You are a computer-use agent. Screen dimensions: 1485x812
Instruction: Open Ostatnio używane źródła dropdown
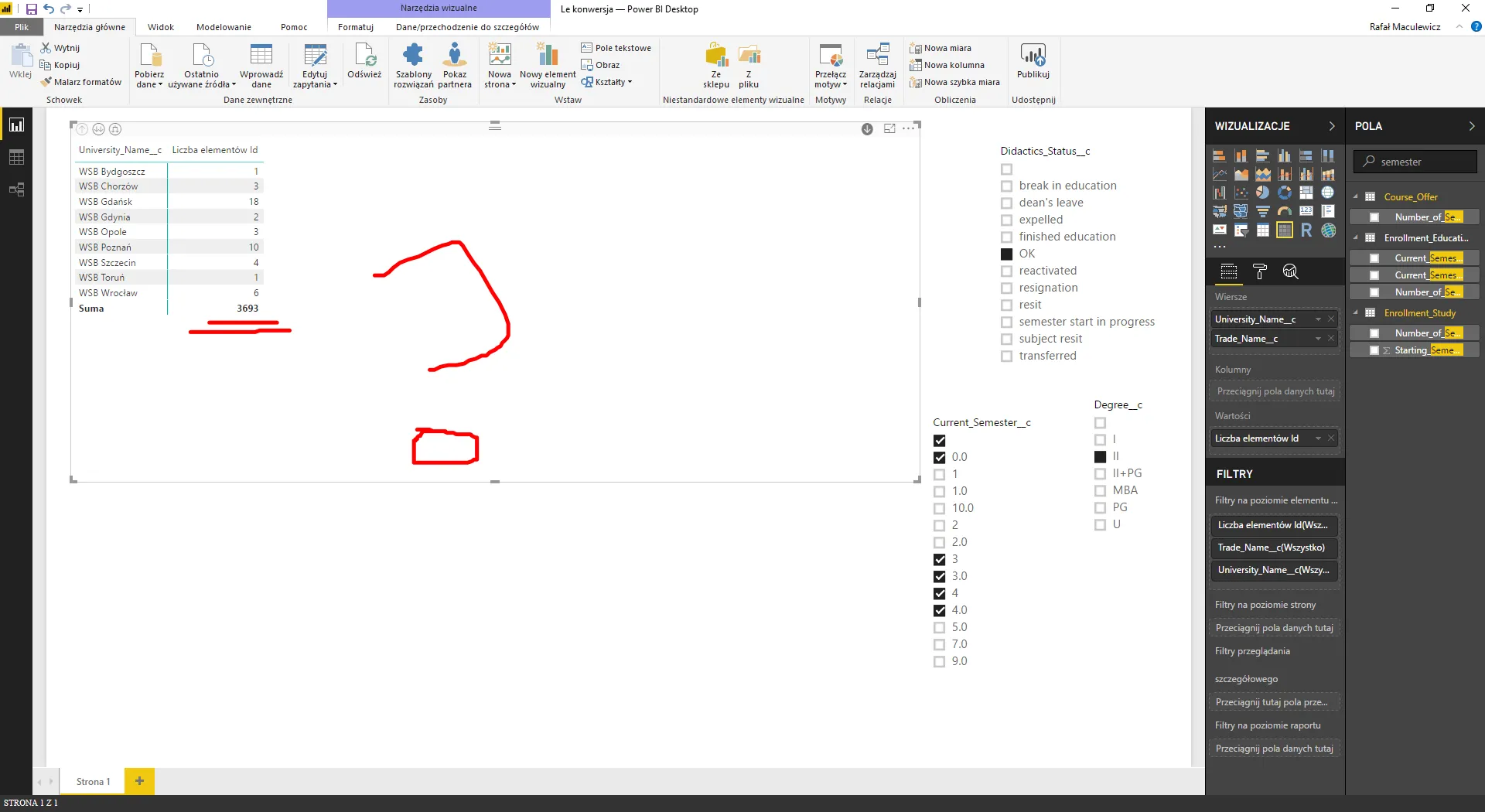coord(202,66)
